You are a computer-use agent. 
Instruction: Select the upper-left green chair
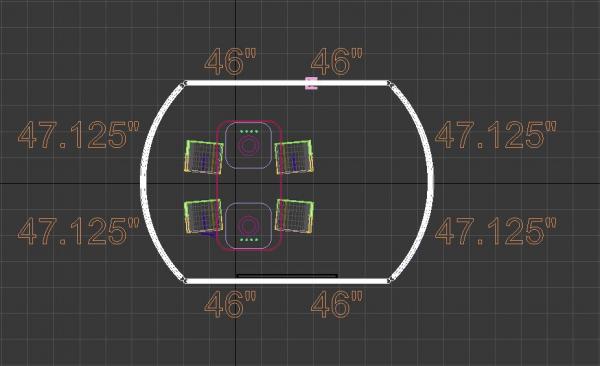tap(204, 157)
